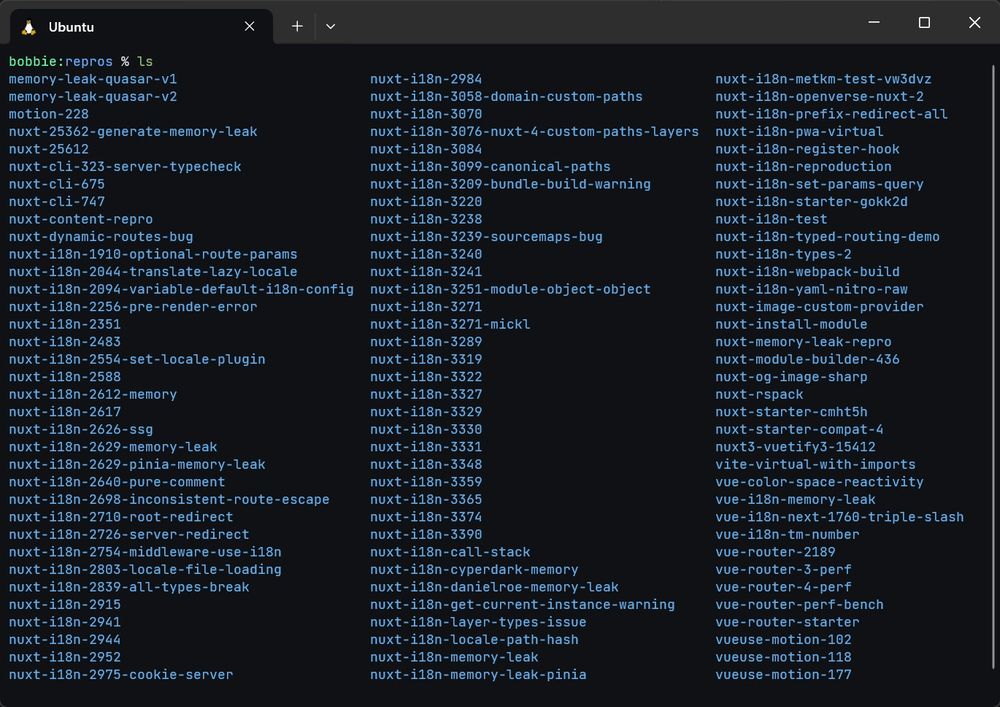Click nuxt-i18n-2629-pinia-memory-leak entry
This screenshot has width=1000, height=707.
tap(137, 465)
